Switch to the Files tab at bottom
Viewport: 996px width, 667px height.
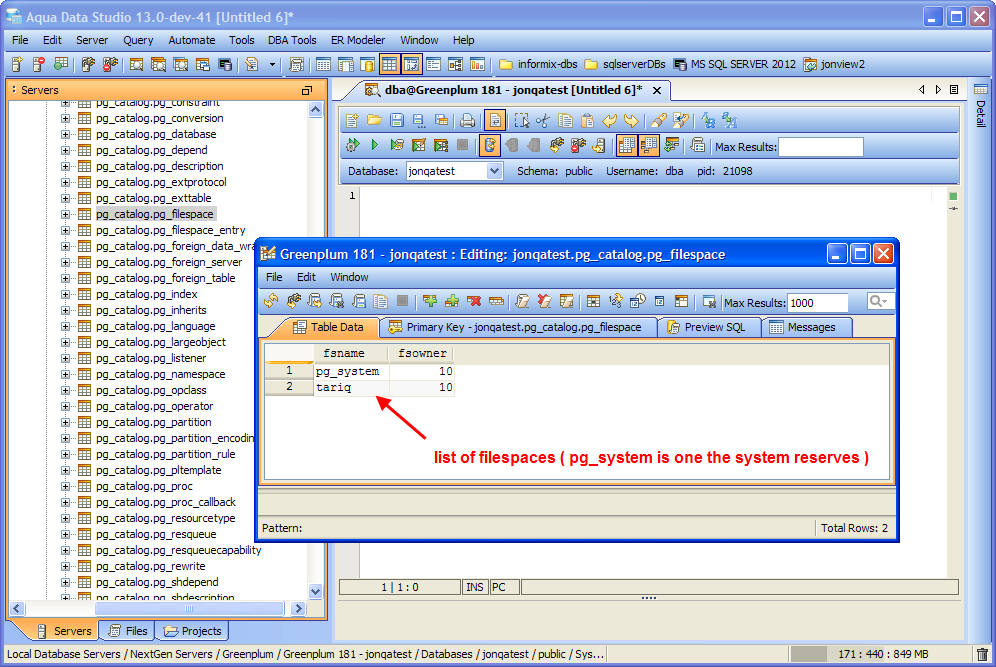(129, 631)
